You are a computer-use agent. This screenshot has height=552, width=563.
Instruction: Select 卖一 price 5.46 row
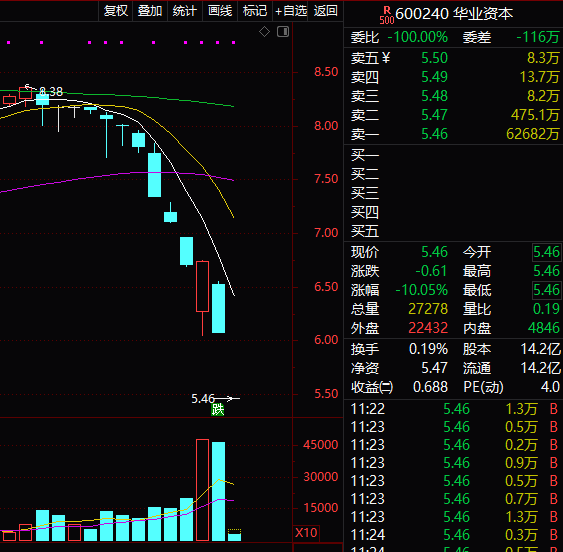(x=454, y=134)
